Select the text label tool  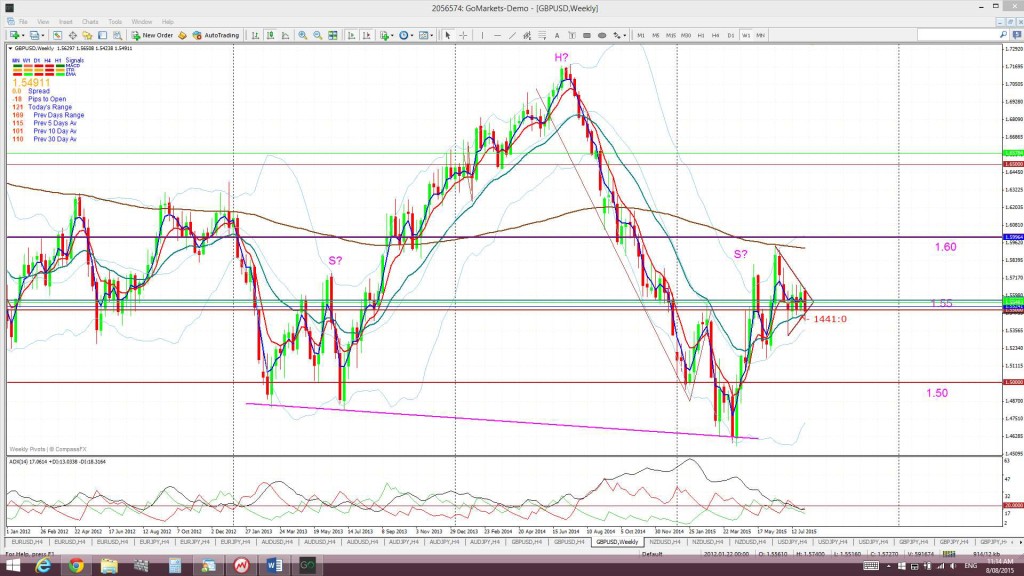coord(572,35)
